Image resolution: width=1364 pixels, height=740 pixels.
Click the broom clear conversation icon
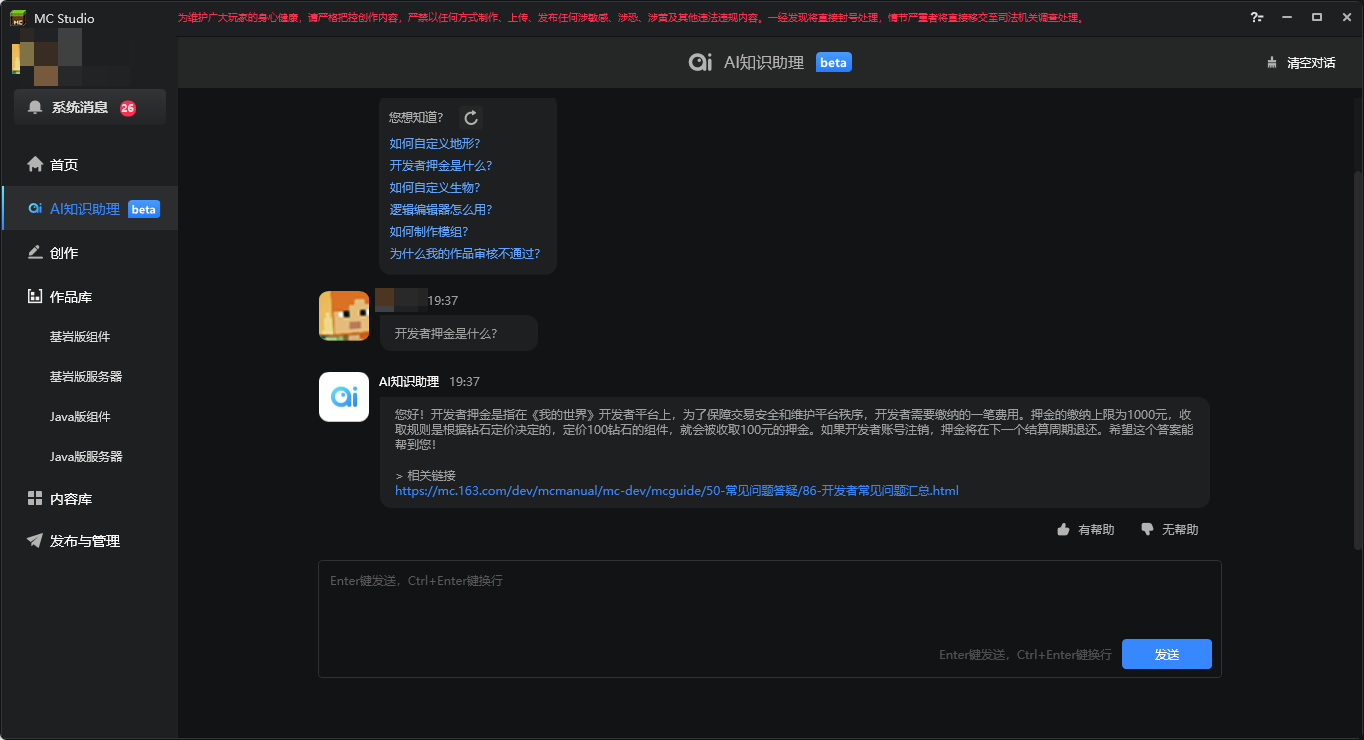pos(1272,62)
